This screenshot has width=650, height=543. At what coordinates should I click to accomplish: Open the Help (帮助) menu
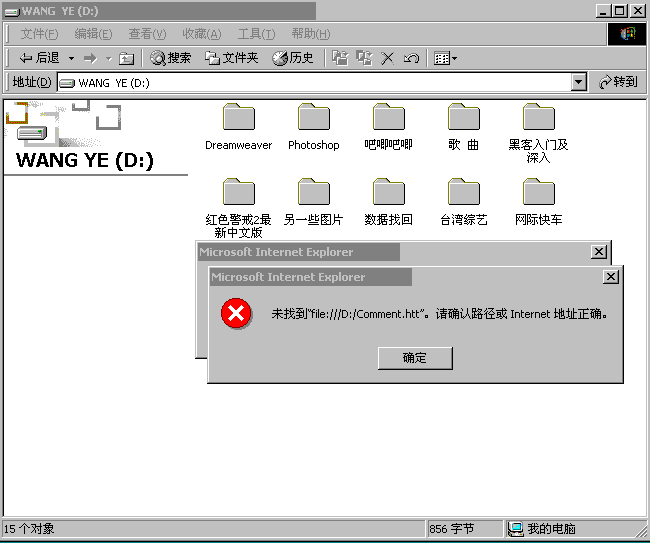coord(311,34)
